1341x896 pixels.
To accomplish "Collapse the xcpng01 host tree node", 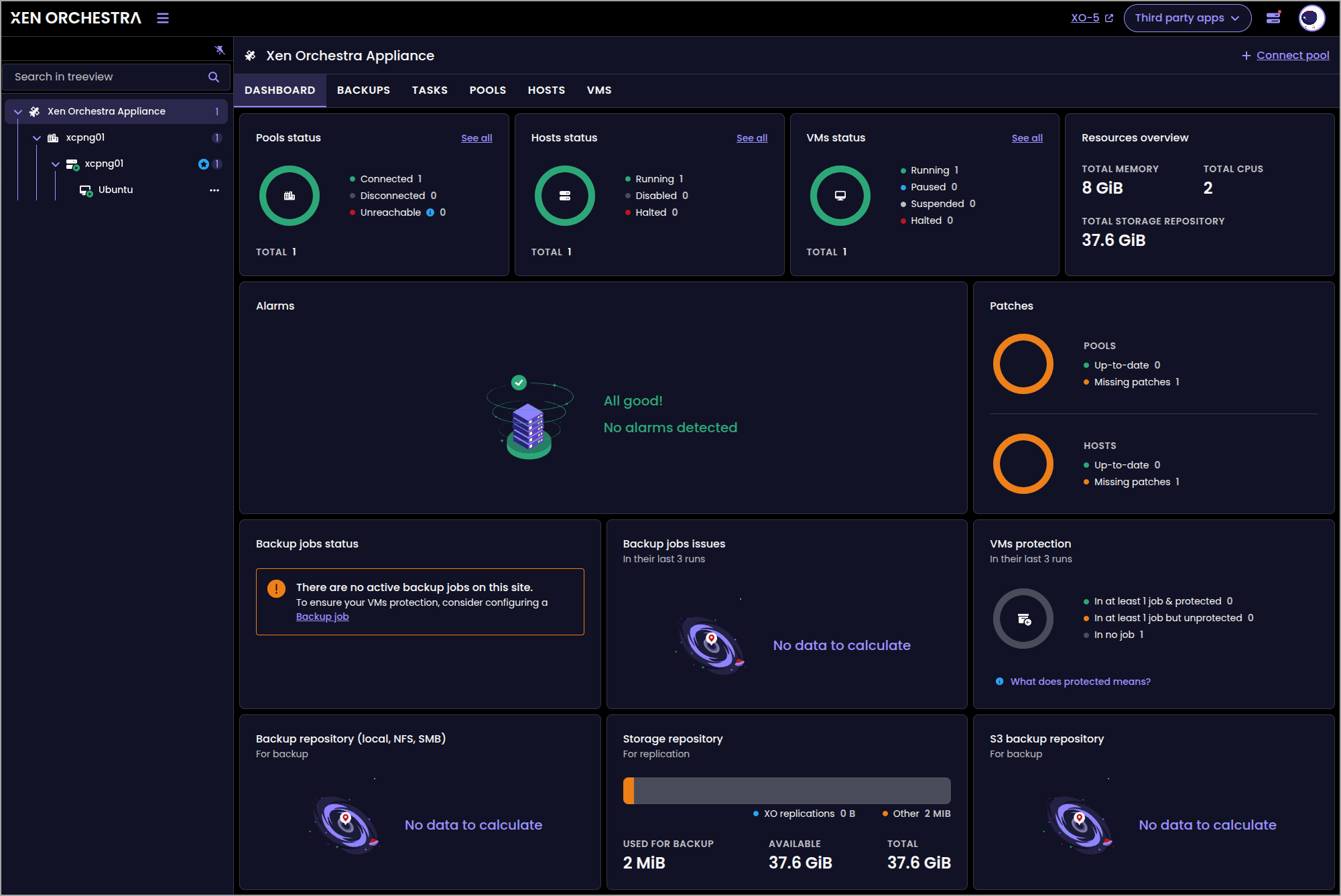I will pyautogui.click(x=56, y=164).
